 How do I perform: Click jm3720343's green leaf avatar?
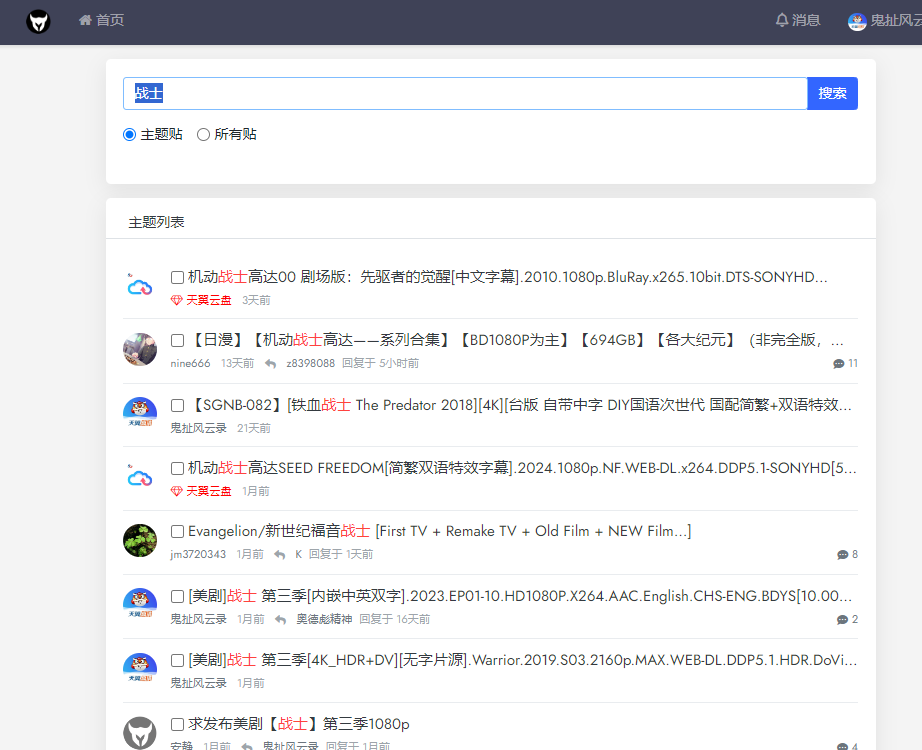(x=139, y=541)
